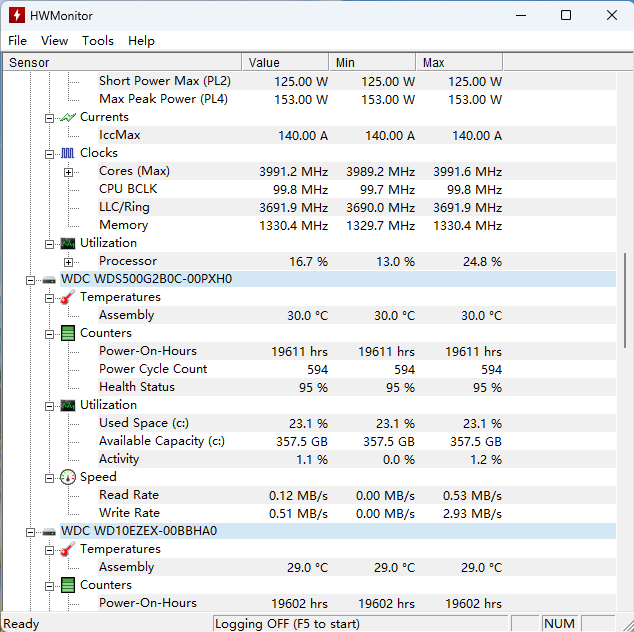The image size is (634, 632).
Task: Click the window resize grip corner
Action: click(626, 624)
